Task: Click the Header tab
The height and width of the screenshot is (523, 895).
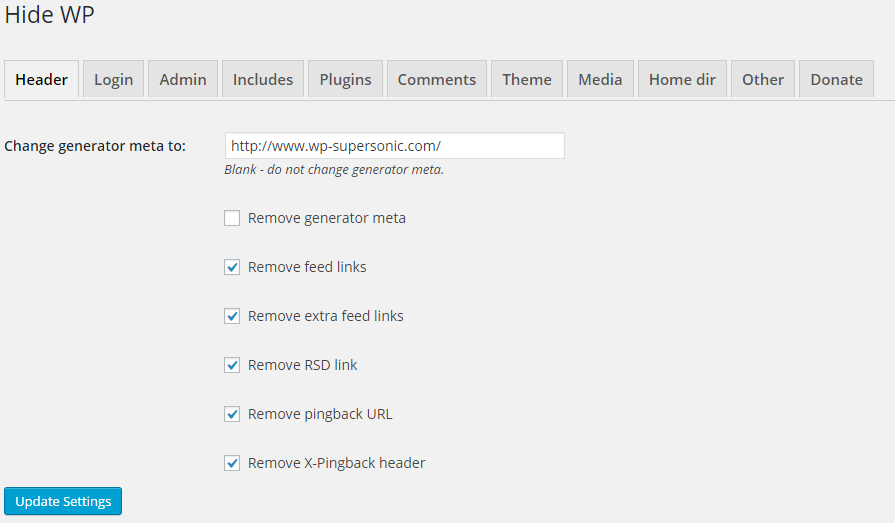Action: click(42, 79)
